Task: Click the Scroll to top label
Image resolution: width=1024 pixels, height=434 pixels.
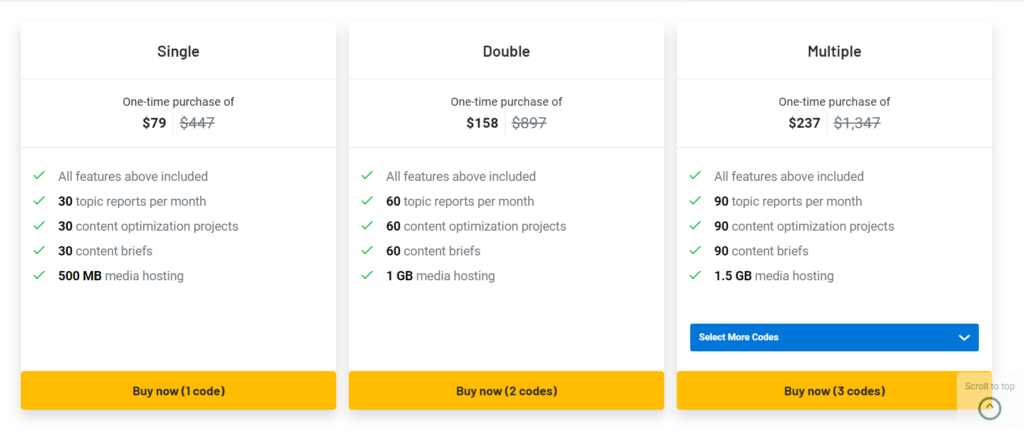Action: (x=989, y=386)
